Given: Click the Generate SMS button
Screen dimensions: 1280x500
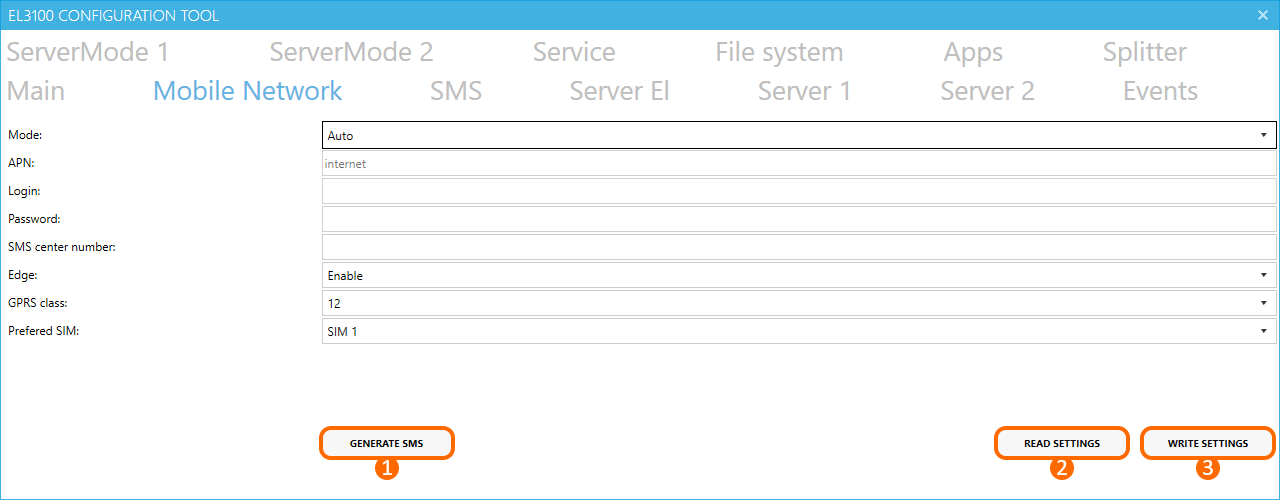Looking at the screenshot, I should pyautogui.click(x=387, y=443).
